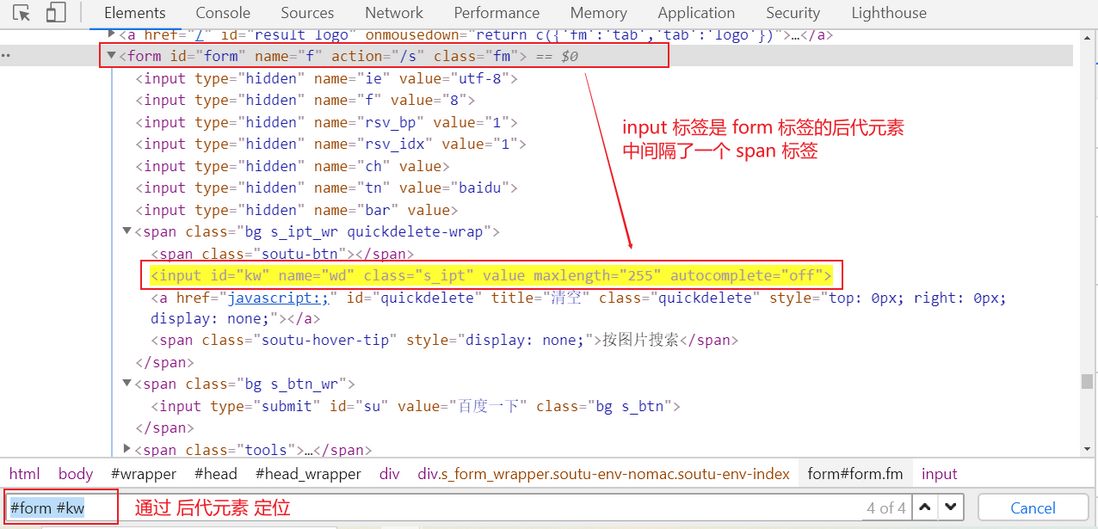
Task: Collapse the form id="form" node
Action: click(x=111, y=55)
